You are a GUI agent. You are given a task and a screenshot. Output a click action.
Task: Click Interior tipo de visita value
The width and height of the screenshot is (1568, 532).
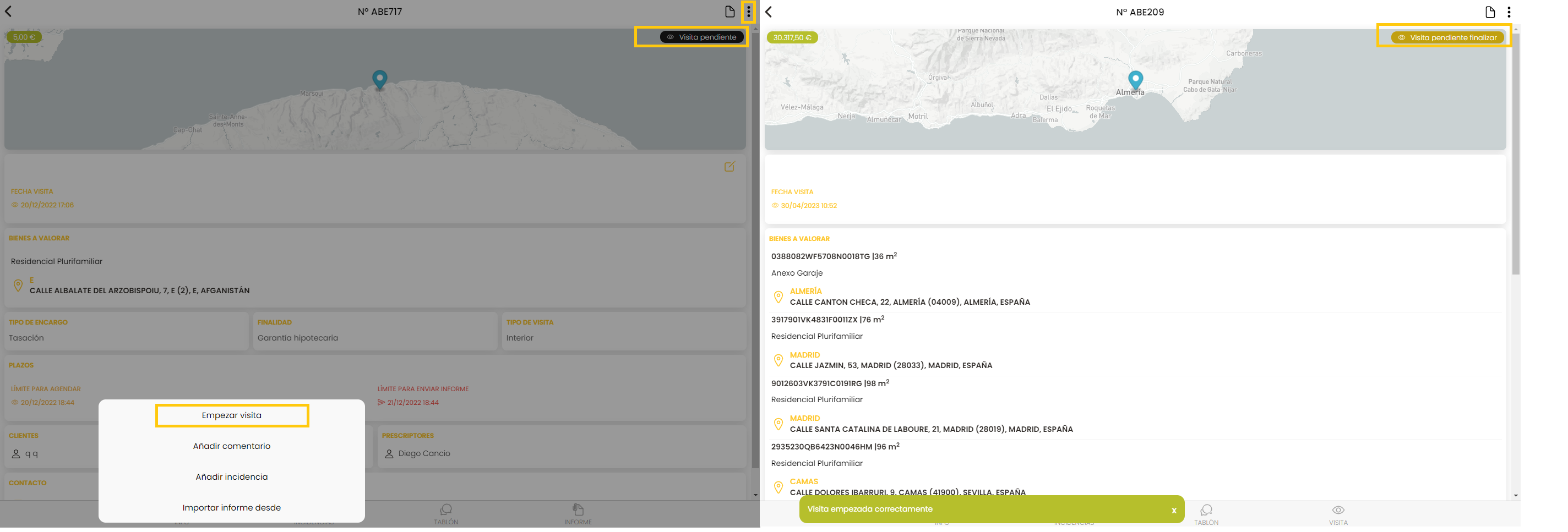tap(520, 338)
